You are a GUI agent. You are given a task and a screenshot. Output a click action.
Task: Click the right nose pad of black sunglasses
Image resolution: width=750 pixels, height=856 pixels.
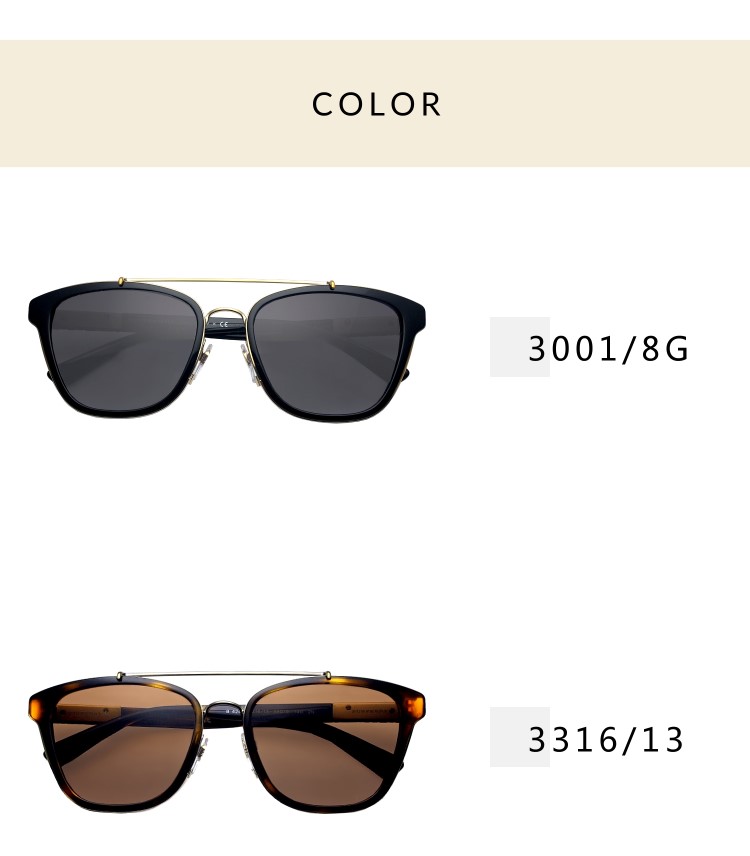point(251,365)
